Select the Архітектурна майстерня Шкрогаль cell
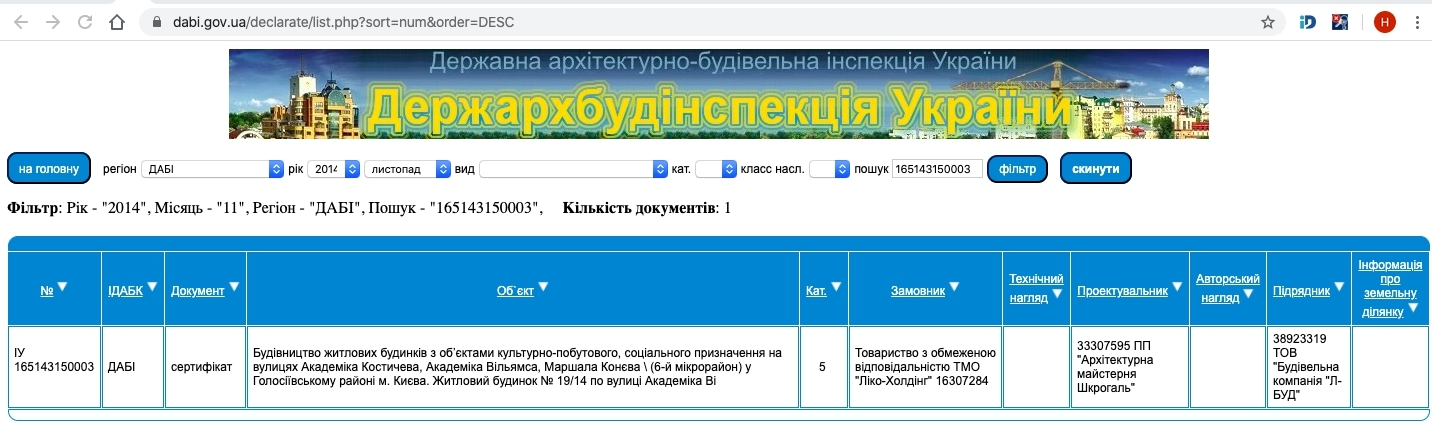The height and width of the screenshot is (425, 1432). (1128, 367)
